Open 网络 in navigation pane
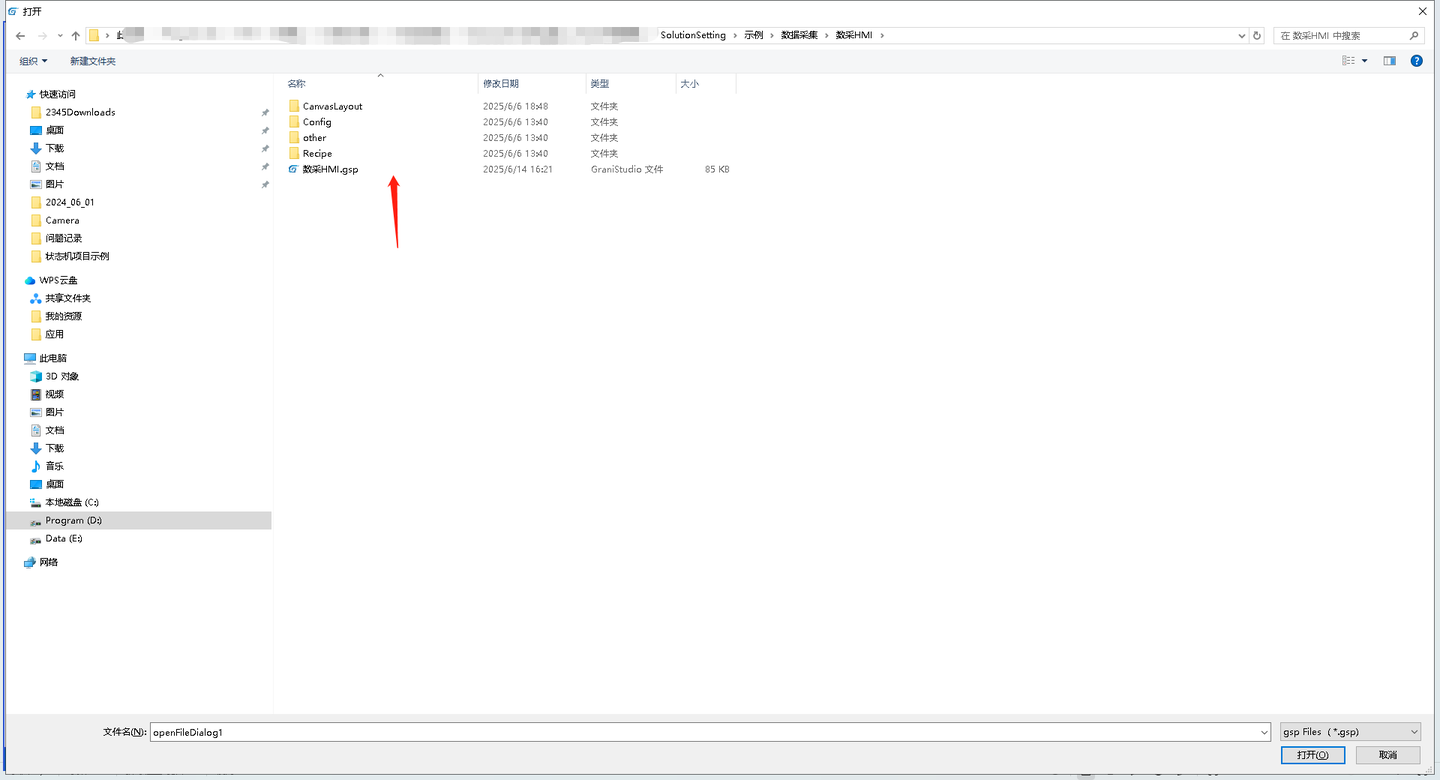 (x=48, y=562)
